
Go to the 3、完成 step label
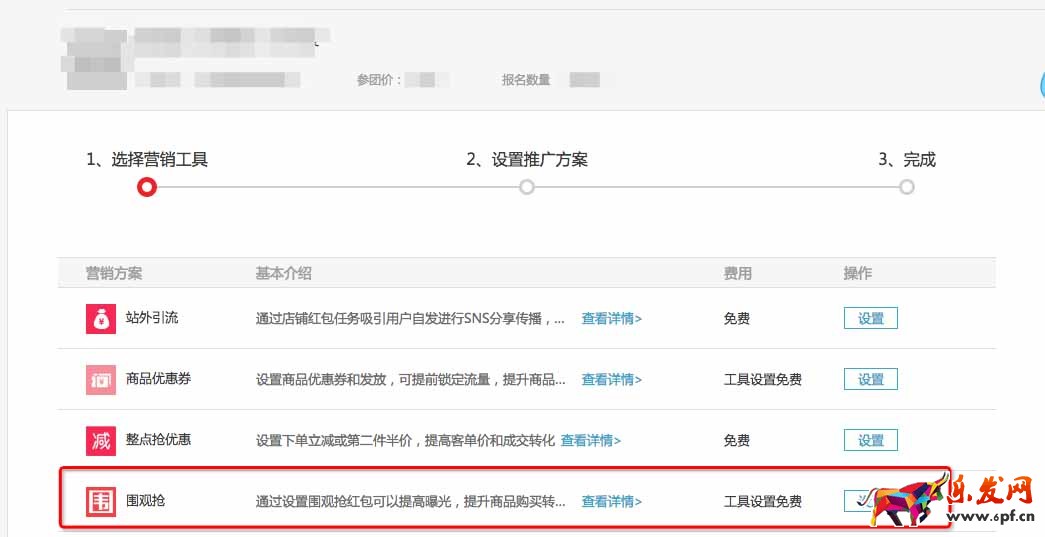click(906, 160)
